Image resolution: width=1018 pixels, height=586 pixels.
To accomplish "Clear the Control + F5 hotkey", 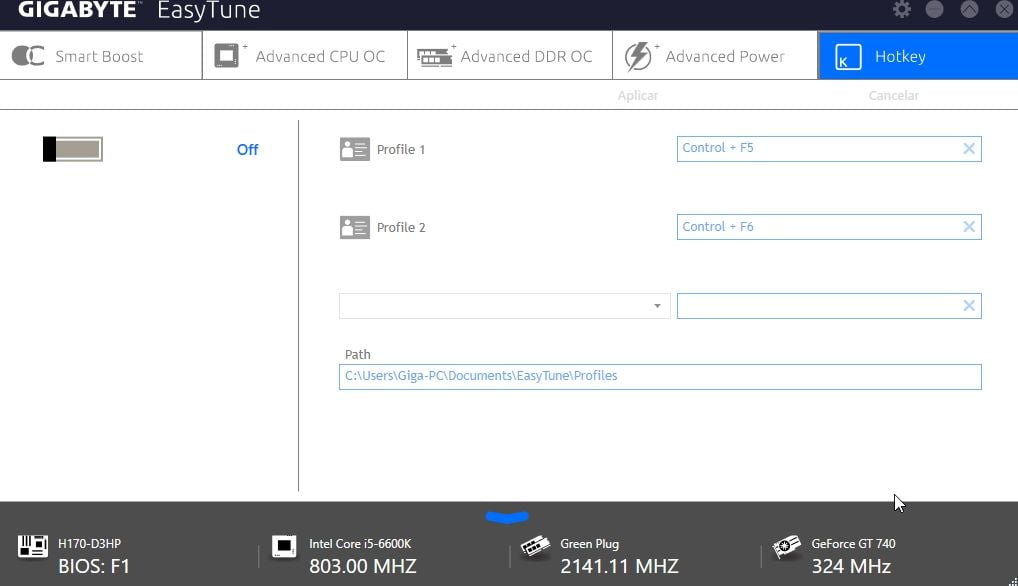I will click(x=969, y=149).
